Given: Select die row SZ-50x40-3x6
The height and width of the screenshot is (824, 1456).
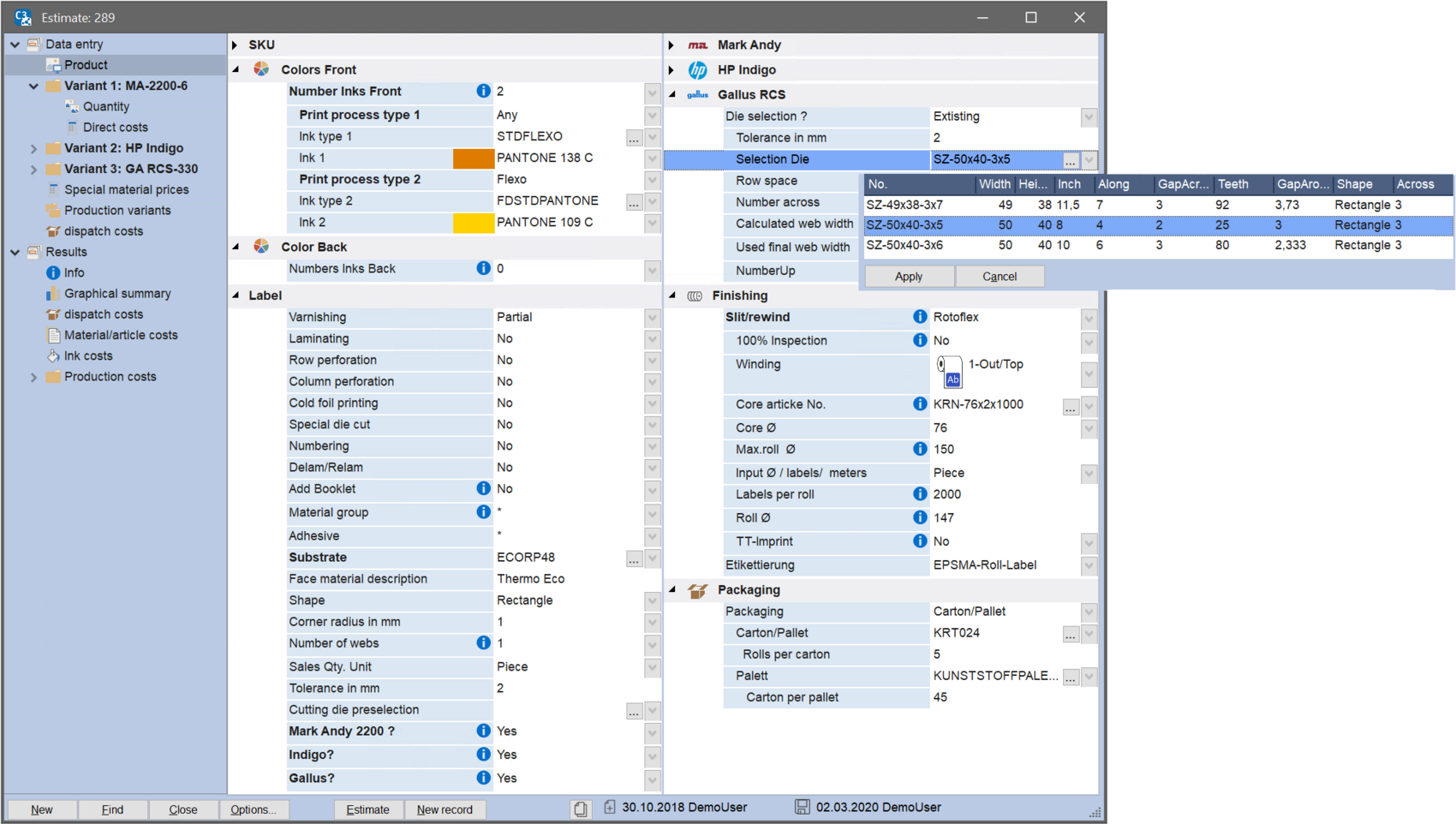Looking at the screenshot, I should coord(1158,245).
